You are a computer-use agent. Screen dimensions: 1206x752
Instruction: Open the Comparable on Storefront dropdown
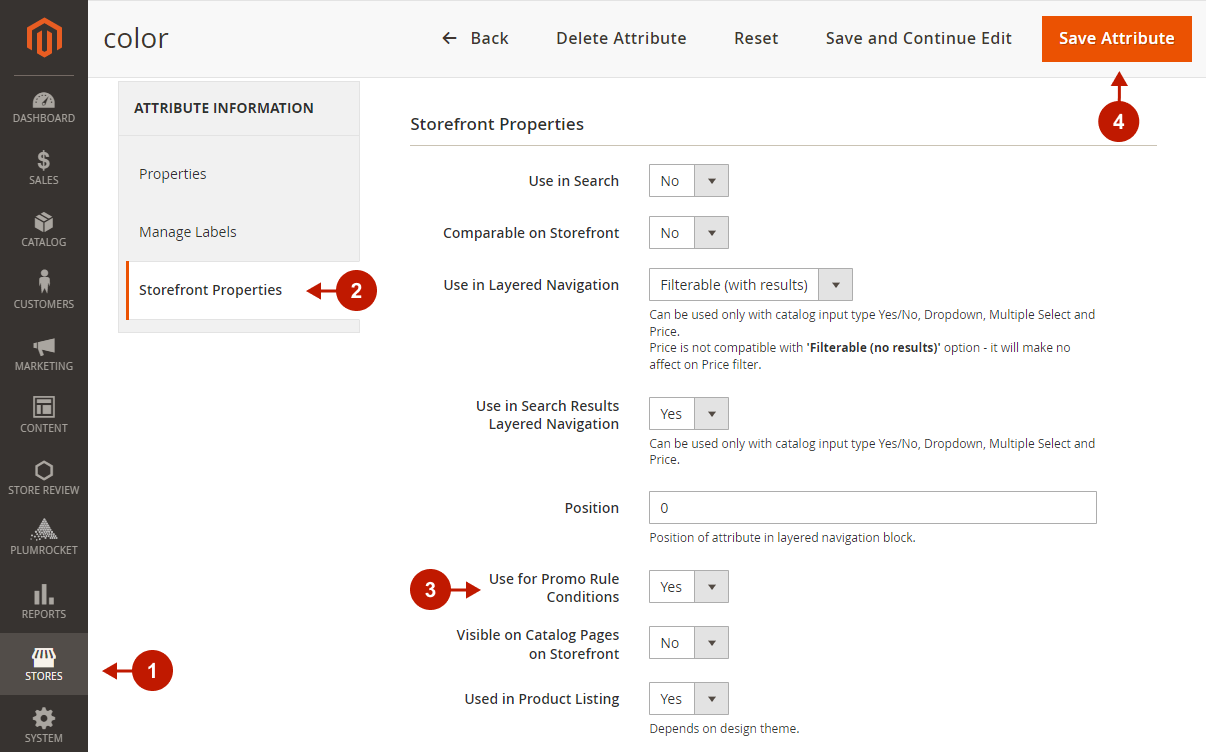coord(689,233)
